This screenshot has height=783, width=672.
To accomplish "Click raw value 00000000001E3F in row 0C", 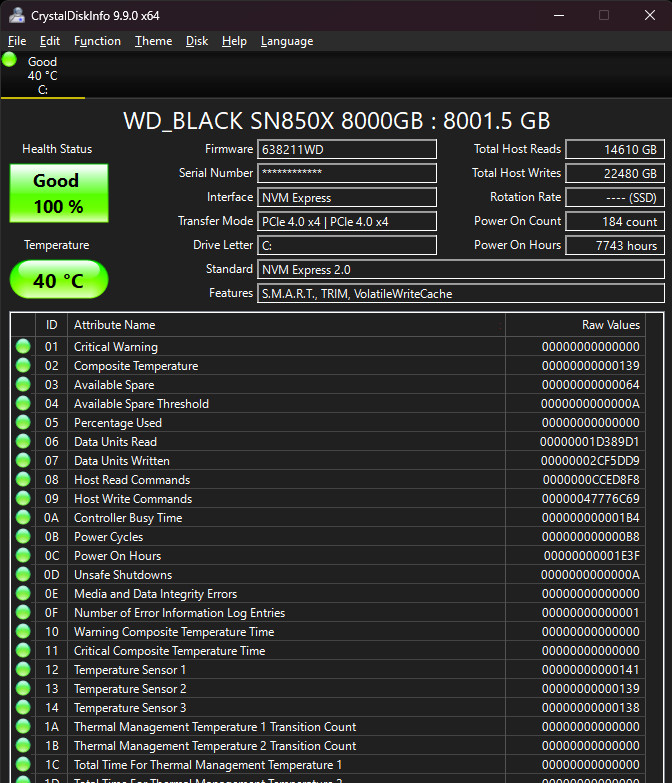I will (x=592, y=556).
